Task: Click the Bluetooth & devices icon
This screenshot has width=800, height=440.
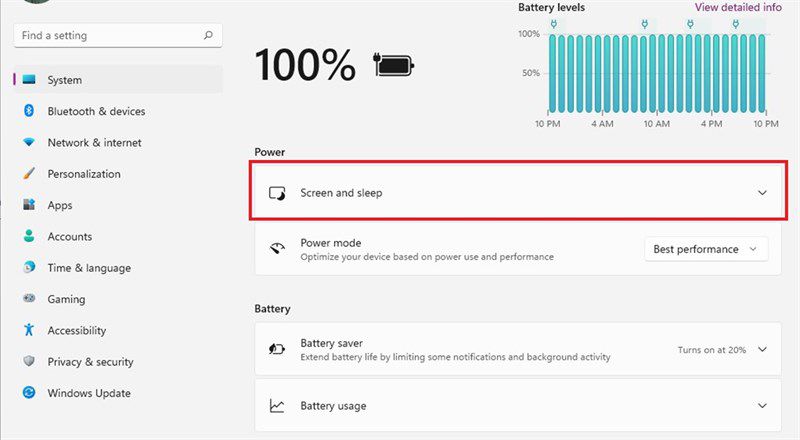Action: coord(29,111)
